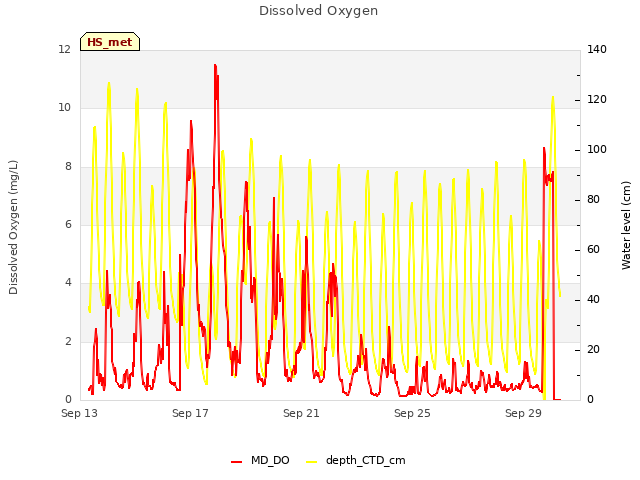Click the tallest red MD_DO peak near Sep 18
The image size is (640, 480).
click(215, 65)
